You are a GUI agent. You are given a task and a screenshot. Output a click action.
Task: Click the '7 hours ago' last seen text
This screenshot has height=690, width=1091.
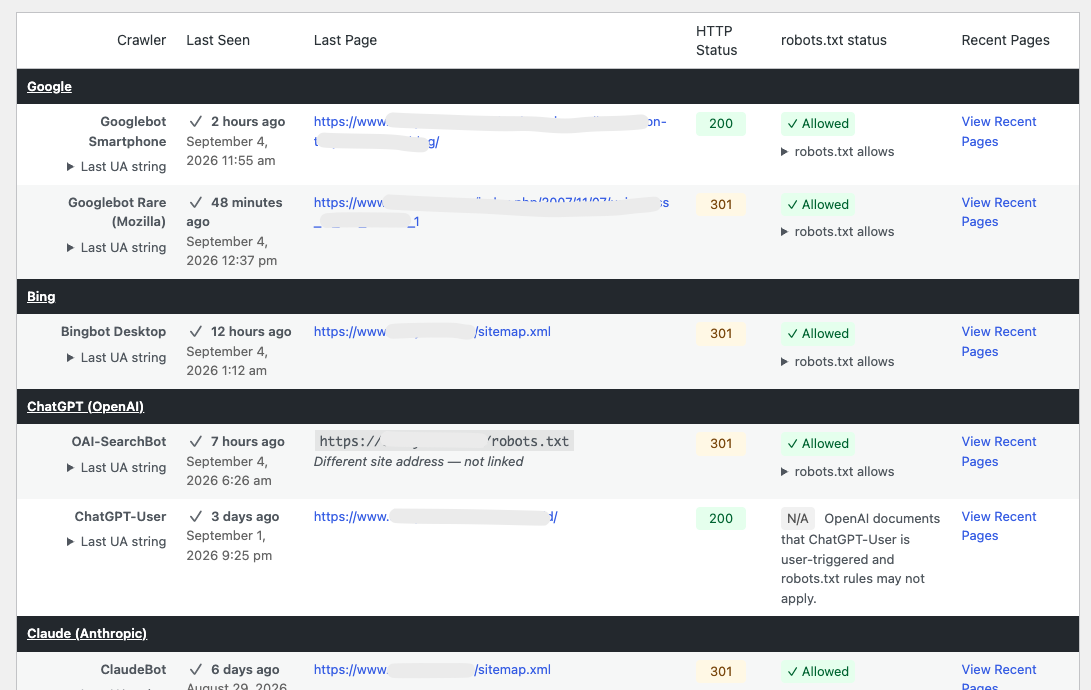pyautogui.click(x=248, y=442)
